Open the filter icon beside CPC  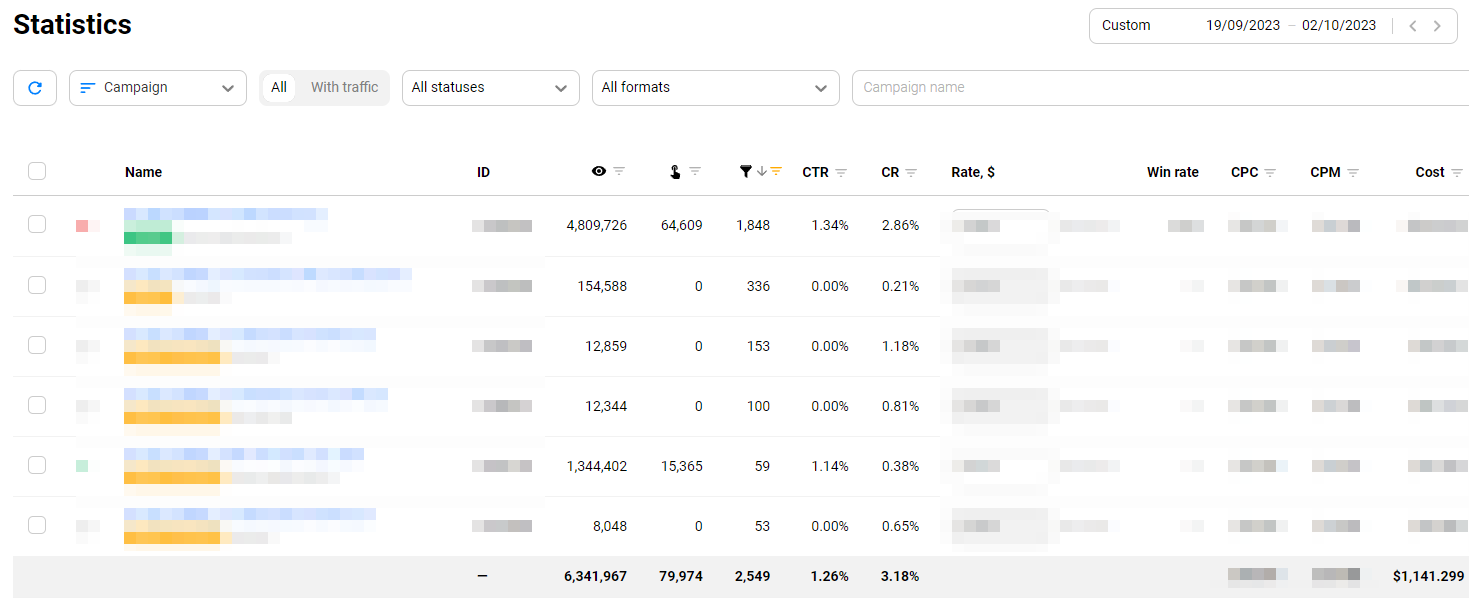(x=1270, y=173)
